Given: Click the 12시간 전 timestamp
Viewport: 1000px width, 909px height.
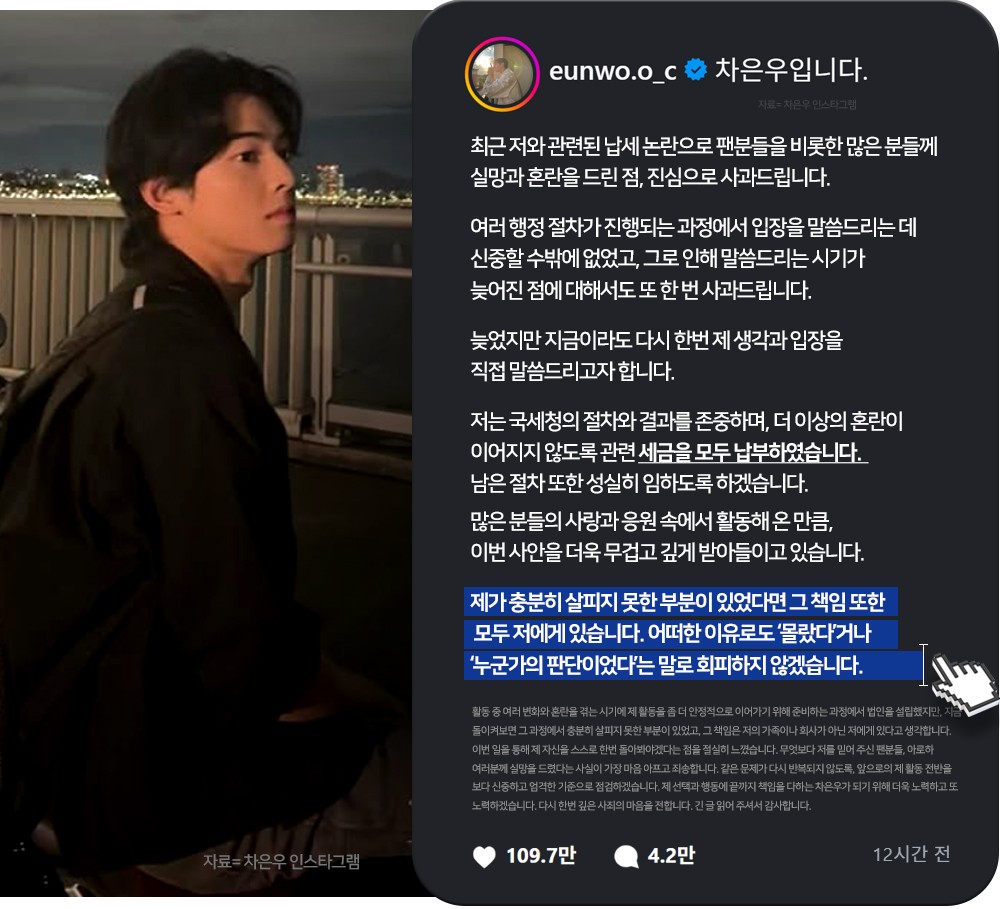Looking at the screenshot, I should 911,854.
